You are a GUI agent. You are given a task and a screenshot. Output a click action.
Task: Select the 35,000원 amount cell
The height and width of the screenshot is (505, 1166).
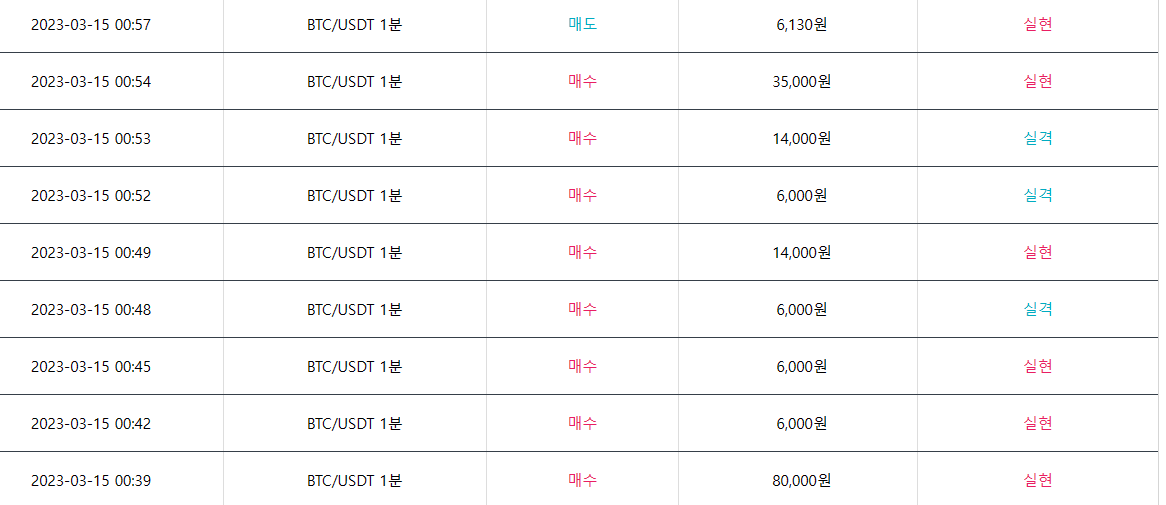[801, 82]
